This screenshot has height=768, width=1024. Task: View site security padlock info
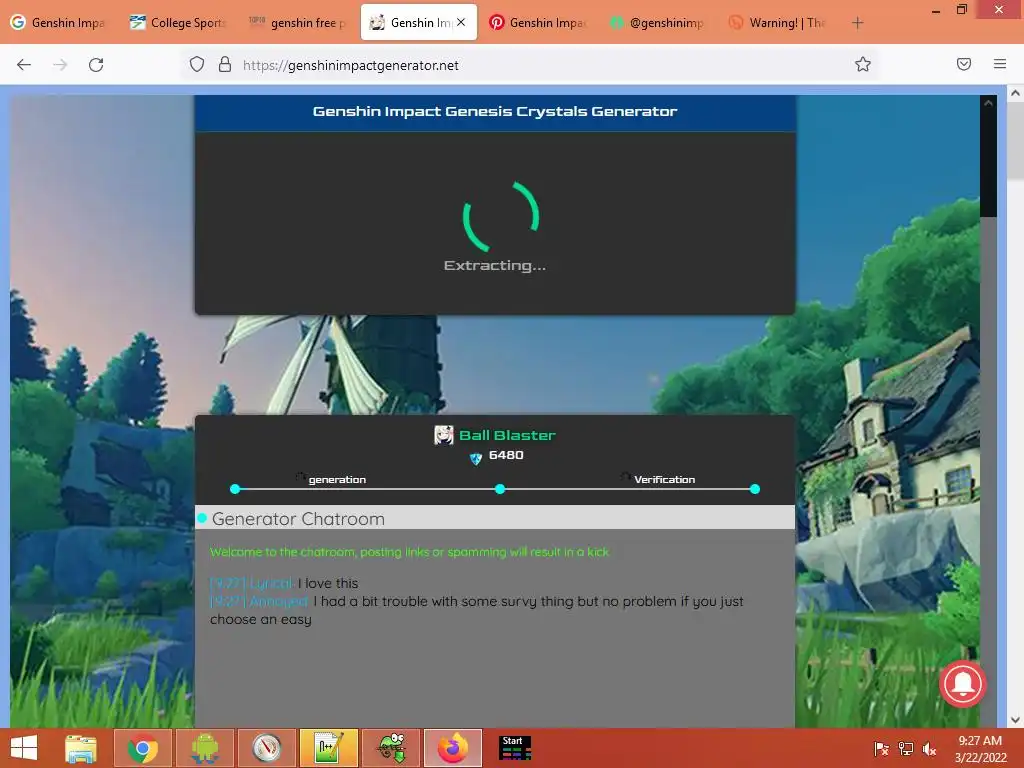point(225,65)
